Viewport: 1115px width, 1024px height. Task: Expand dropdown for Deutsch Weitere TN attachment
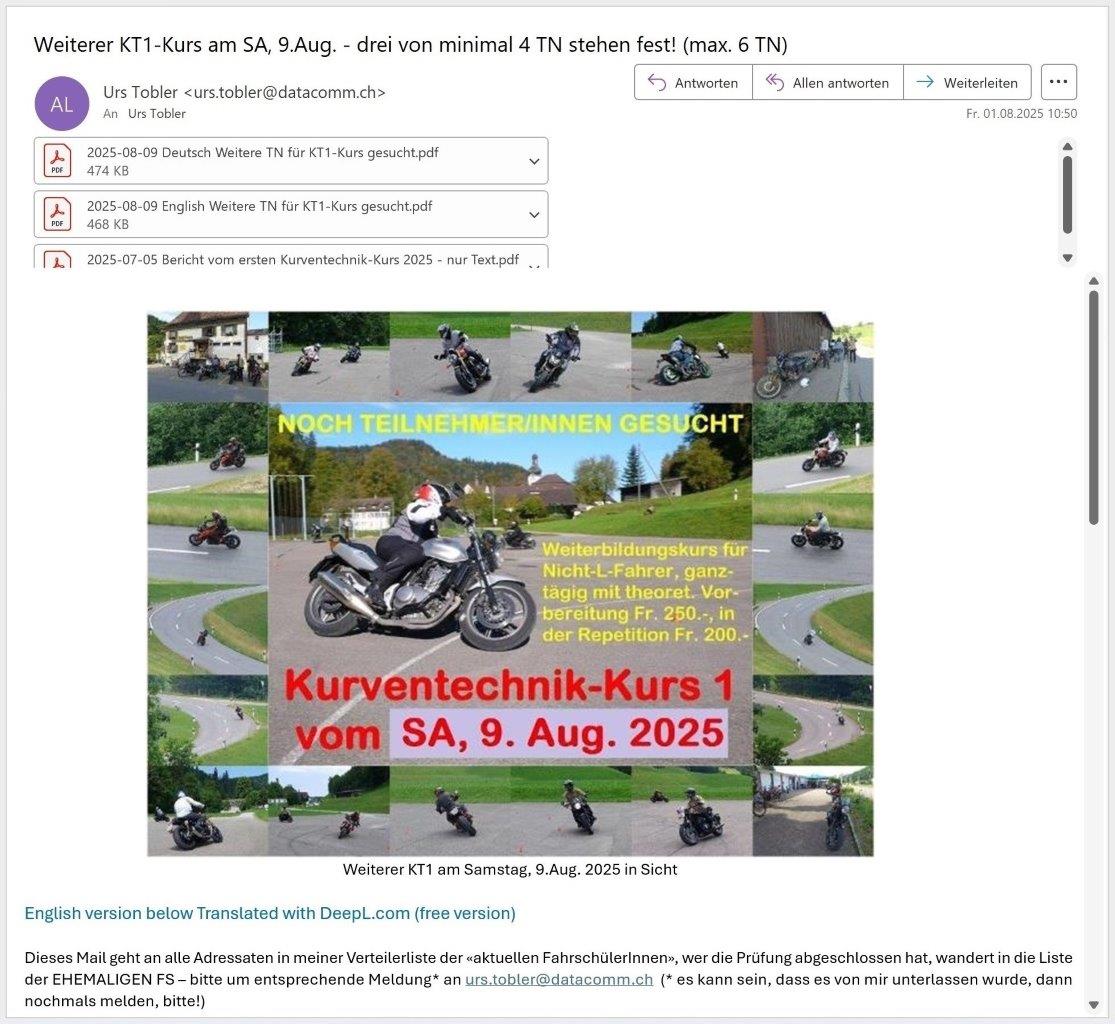point(534,162)
